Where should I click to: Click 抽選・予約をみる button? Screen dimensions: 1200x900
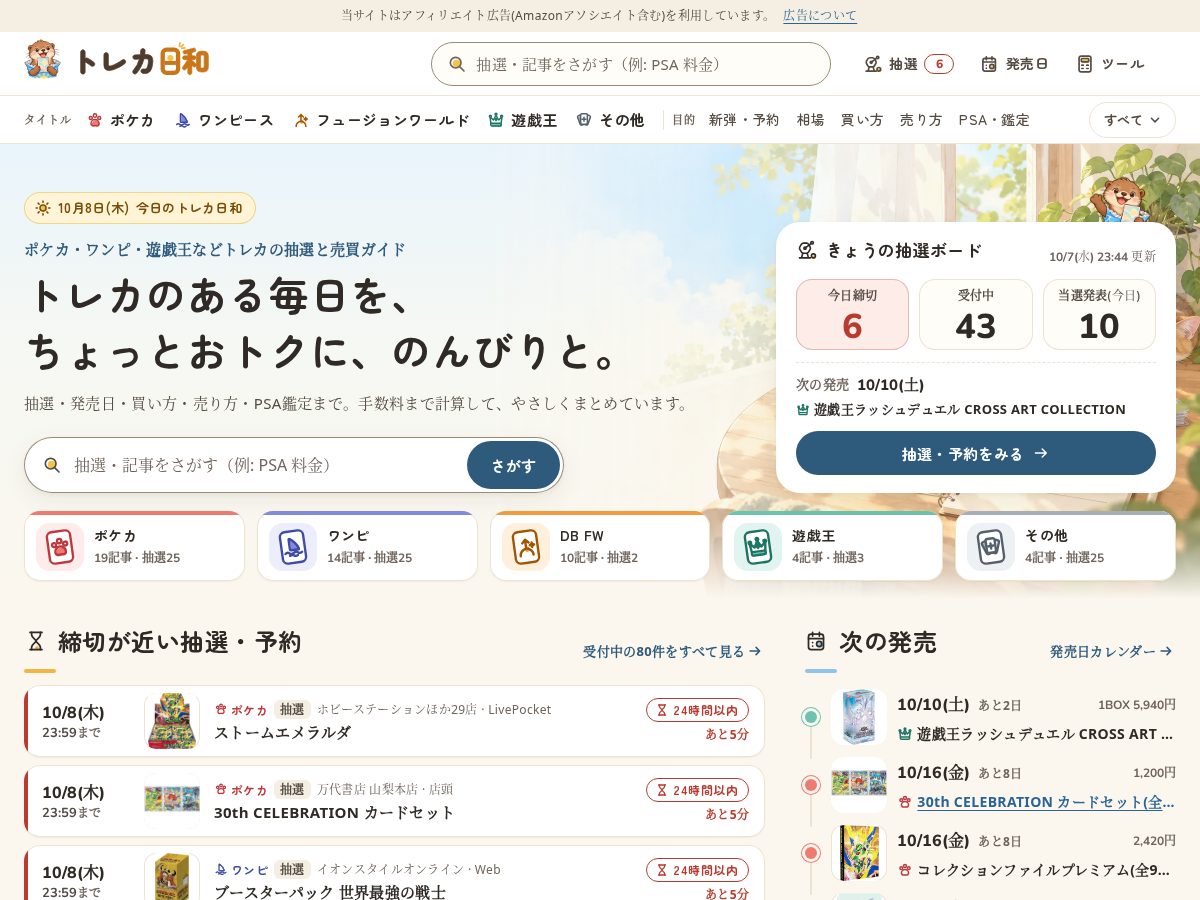976,453
